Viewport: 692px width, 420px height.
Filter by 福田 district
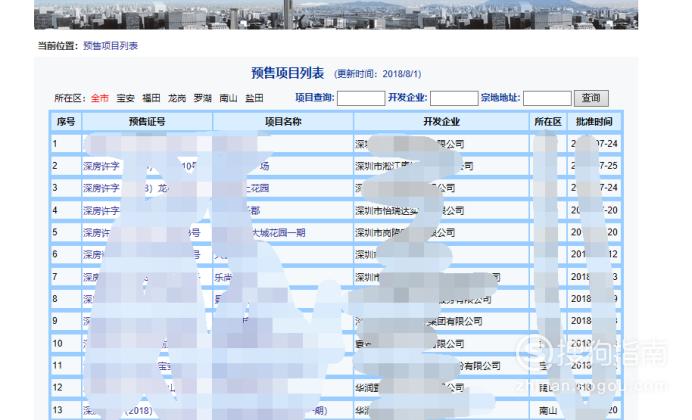pos(151,98)
